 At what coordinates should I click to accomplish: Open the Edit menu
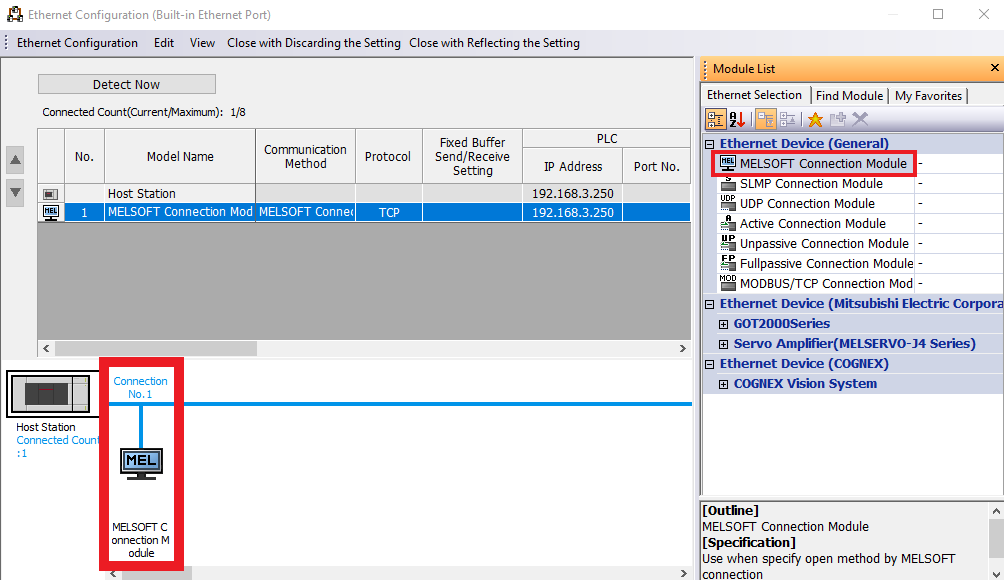click(x=163, y=43)
